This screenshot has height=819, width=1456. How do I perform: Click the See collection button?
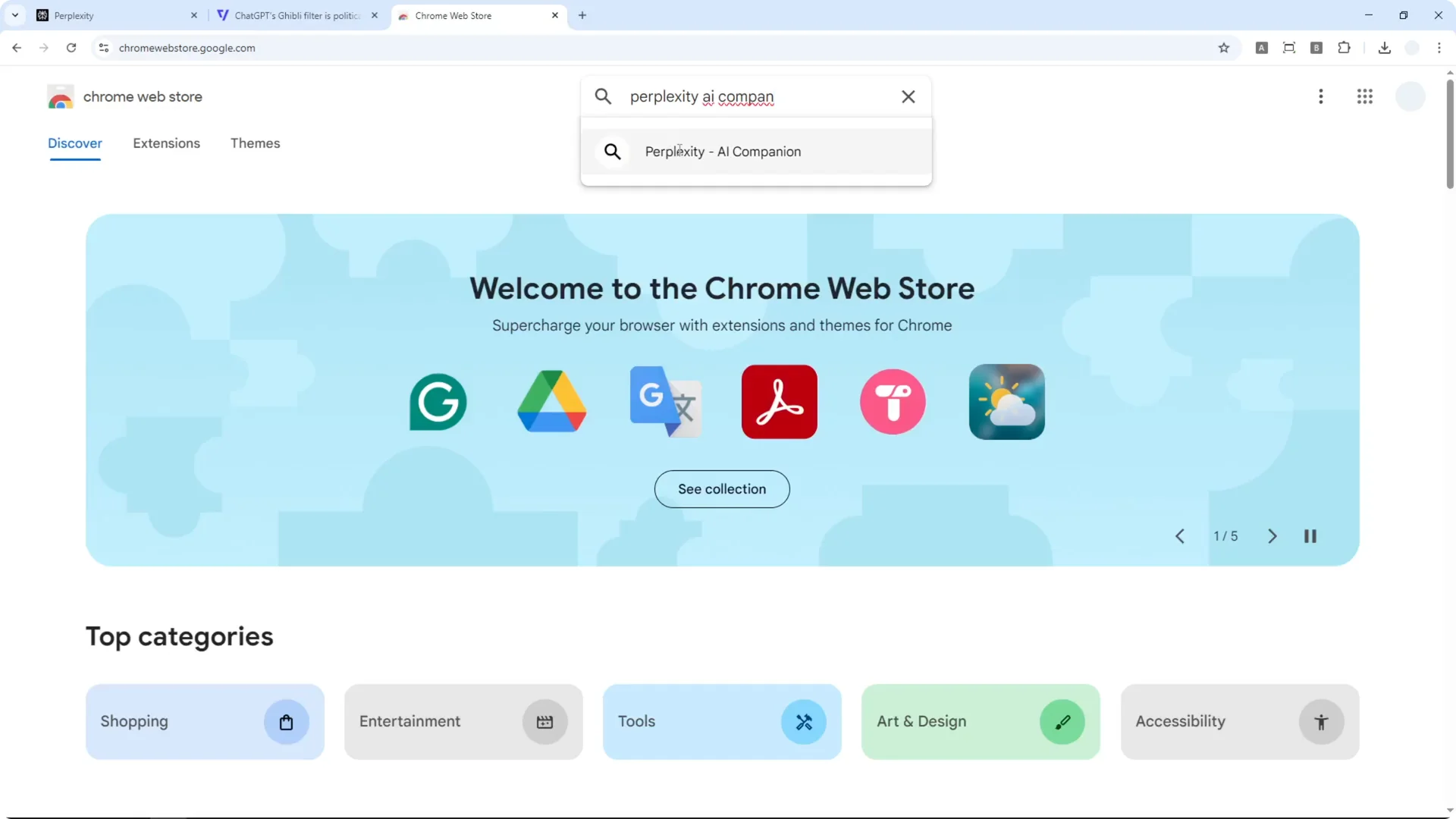tap(721, 489)
